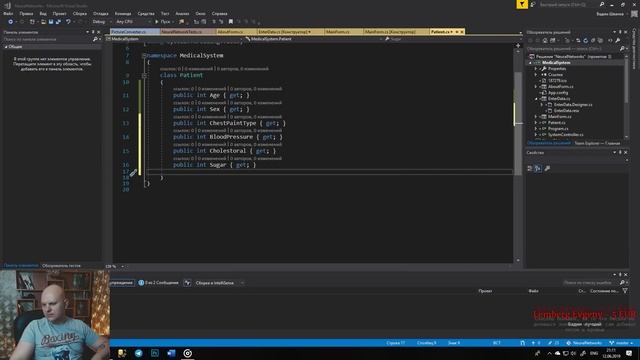
Task: Click the bookmark toolbar icon
Action: click(x=231, y=22)
